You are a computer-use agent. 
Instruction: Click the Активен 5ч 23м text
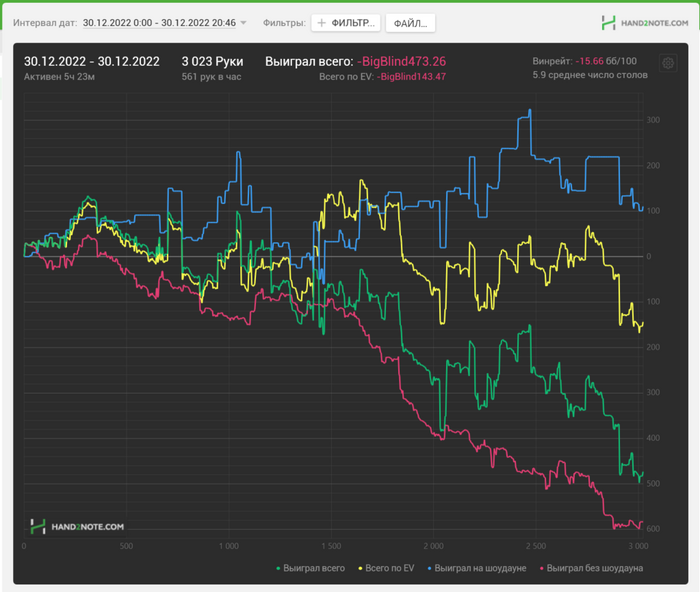(59, 77)
